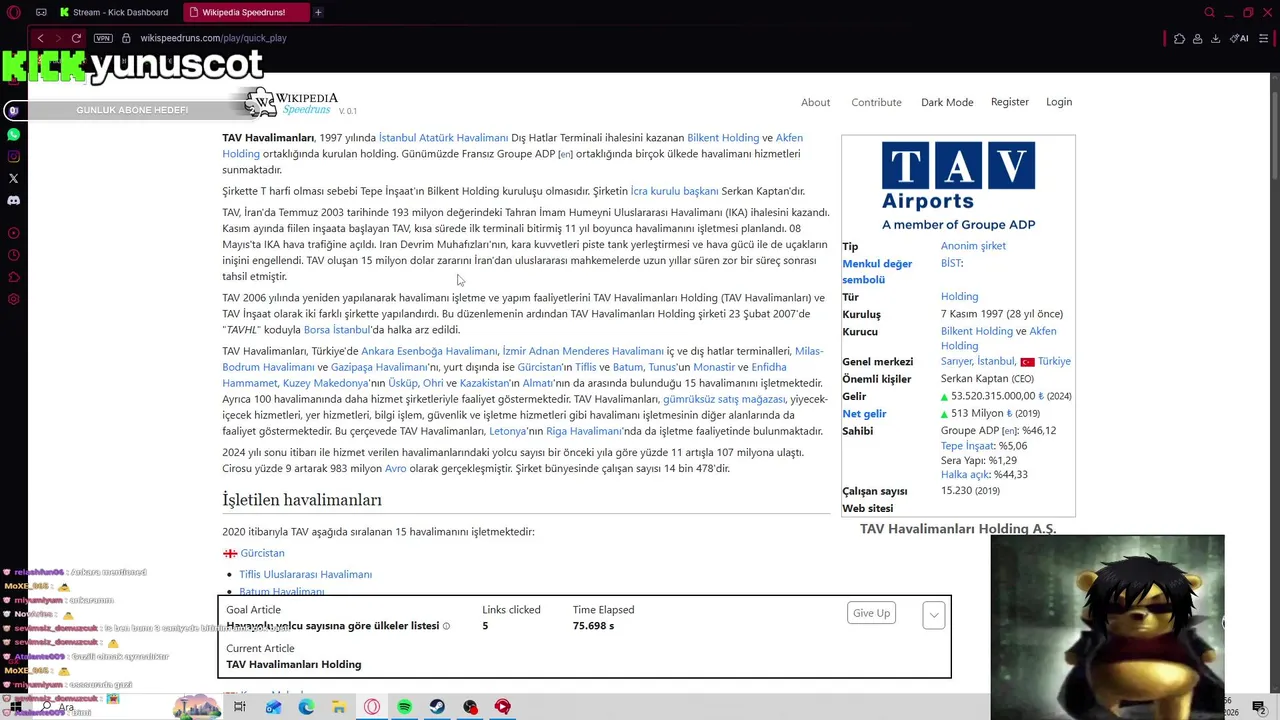Follow the Tepe İnşaat infobox link

(x=967, y=446)
